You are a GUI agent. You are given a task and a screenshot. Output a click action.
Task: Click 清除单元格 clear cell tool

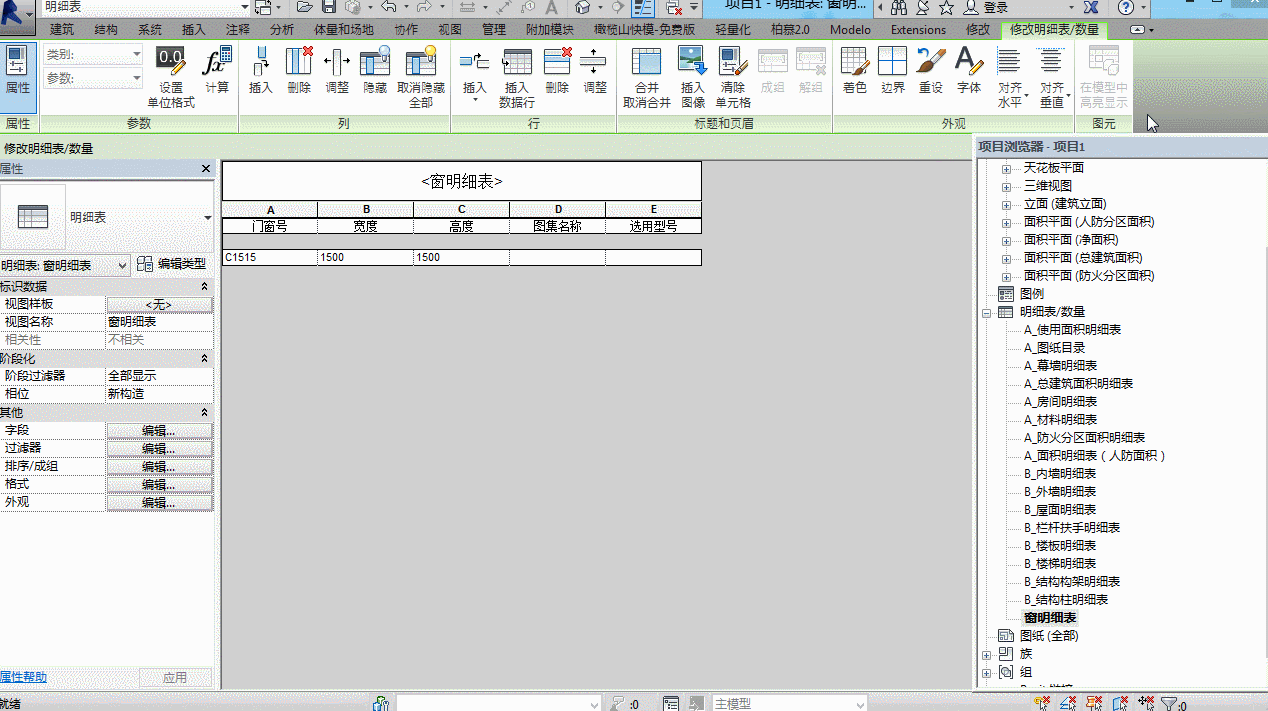[x=733, y=78]
